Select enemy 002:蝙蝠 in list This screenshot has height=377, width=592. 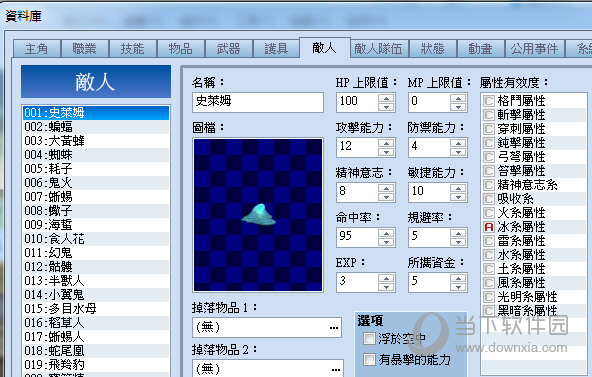pos(96,127)
